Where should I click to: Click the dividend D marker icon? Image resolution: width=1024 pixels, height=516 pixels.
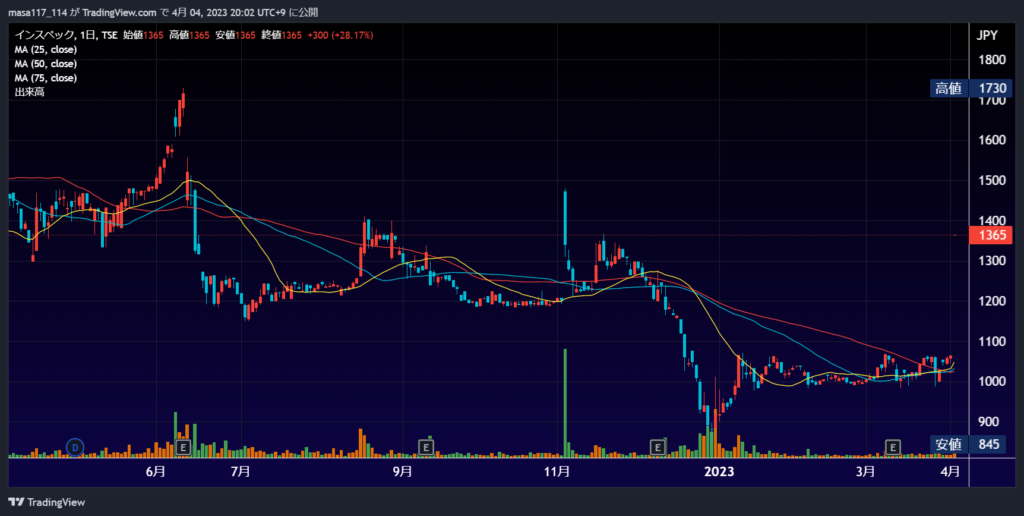(x=76, y=447)
